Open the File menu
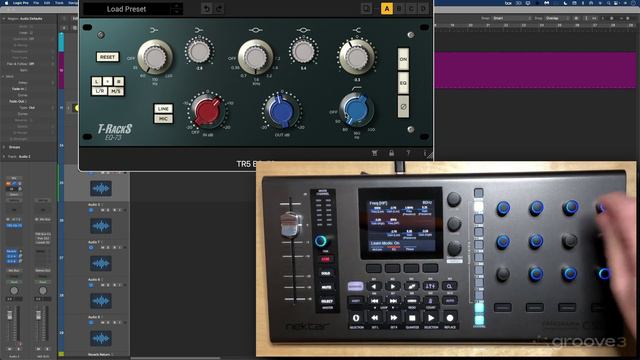This screenshot has width=640, height=360. click(x=36, y=2)
